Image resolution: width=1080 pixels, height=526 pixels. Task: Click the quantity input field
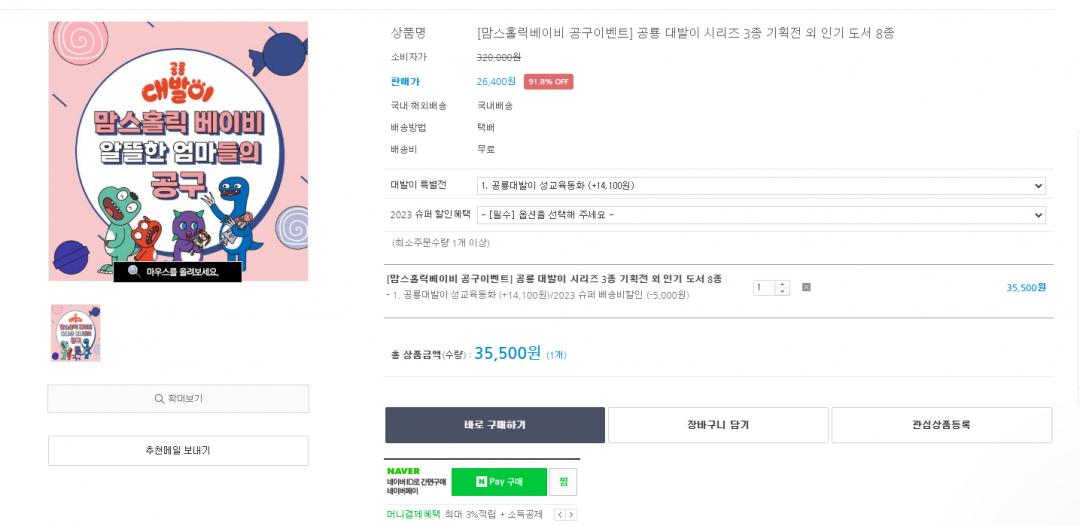764,288
